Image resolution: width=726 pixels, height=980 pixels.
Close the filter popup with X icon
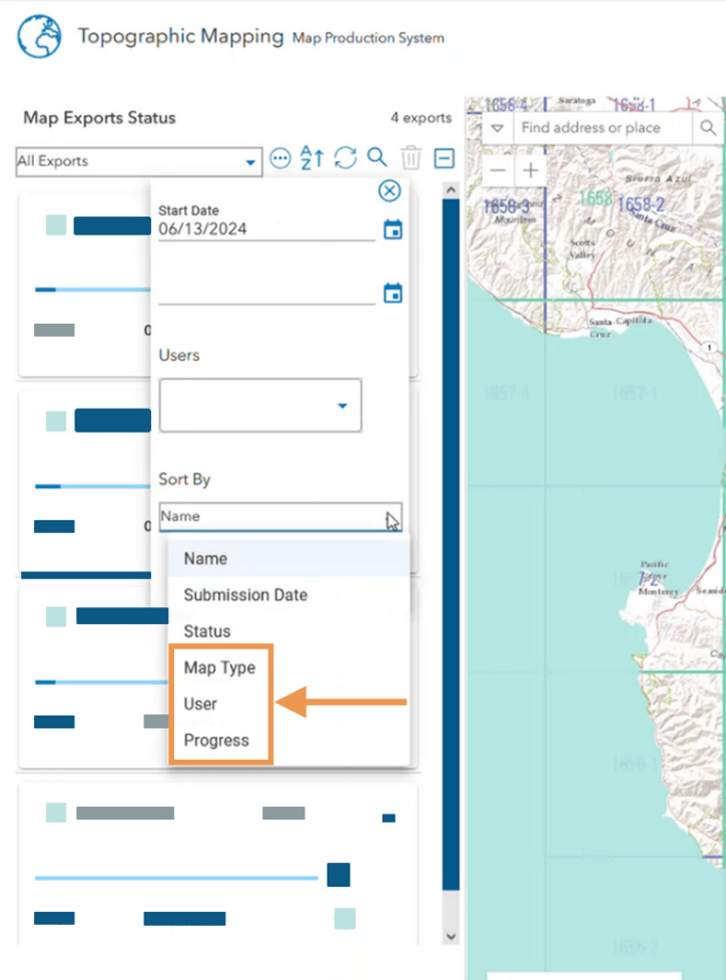(389, 190)
